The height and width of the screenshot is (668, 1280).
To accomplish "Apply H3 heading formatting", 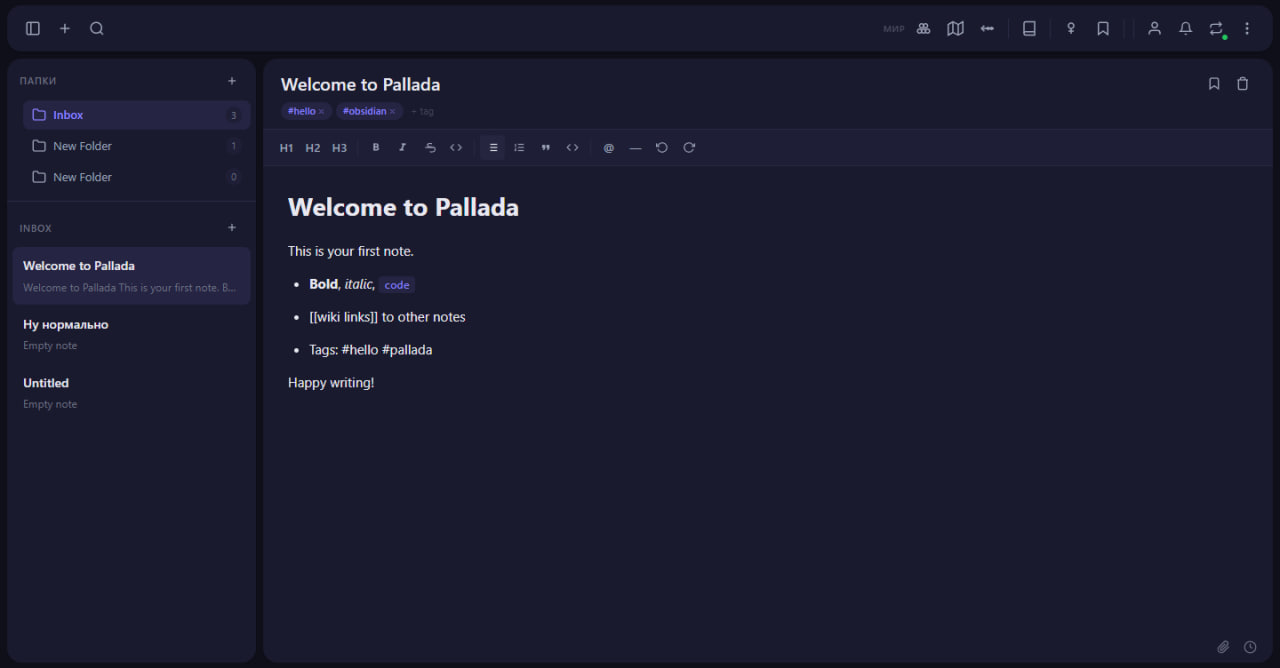I will point(339,148).
